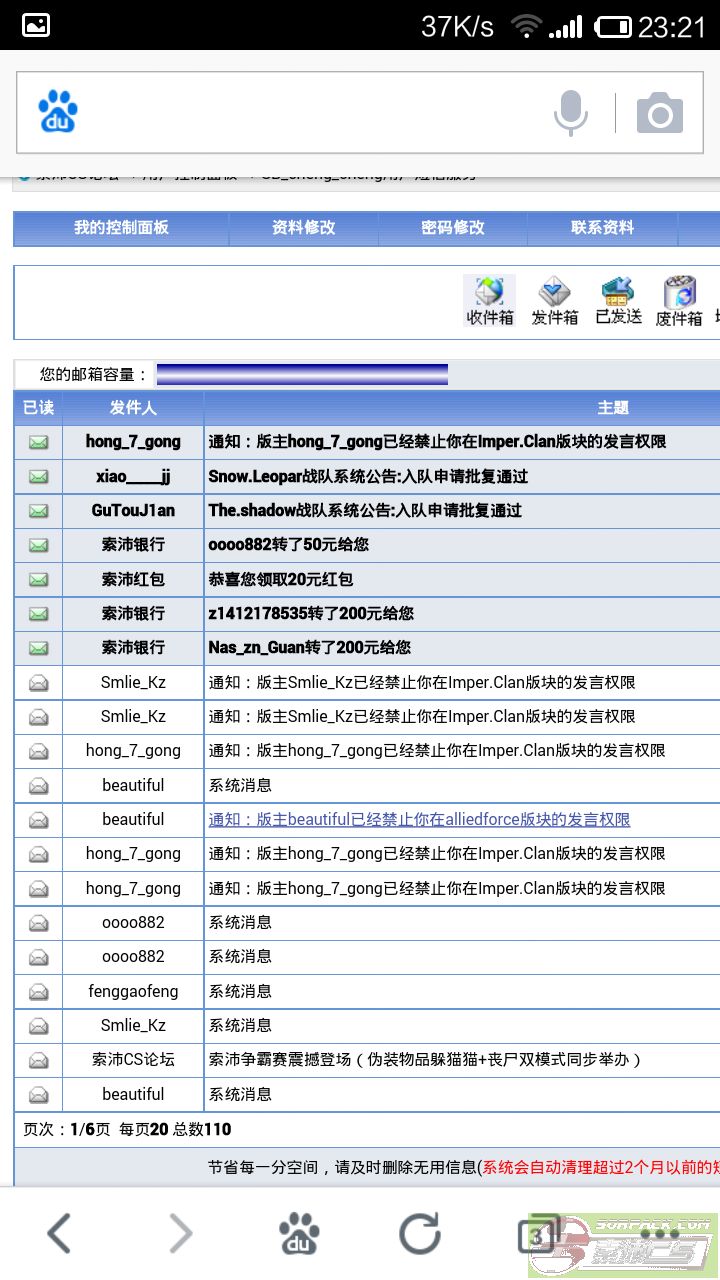
Task: Open 我的控制面板 tab
Action: click(x=121, y=228)
